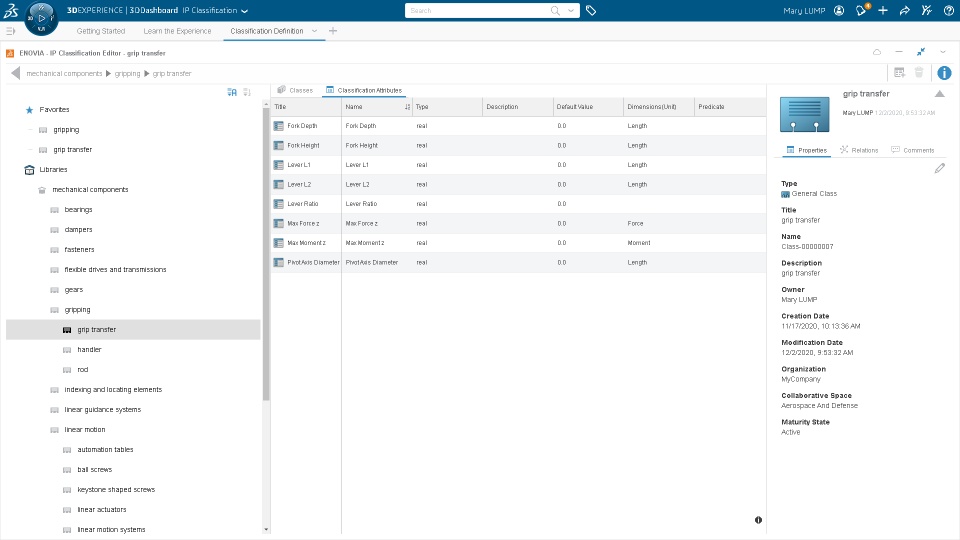Click the Mary LUMP user name
Image resolution: width=960 pixels, height=540 pixels.
(804, 10)
